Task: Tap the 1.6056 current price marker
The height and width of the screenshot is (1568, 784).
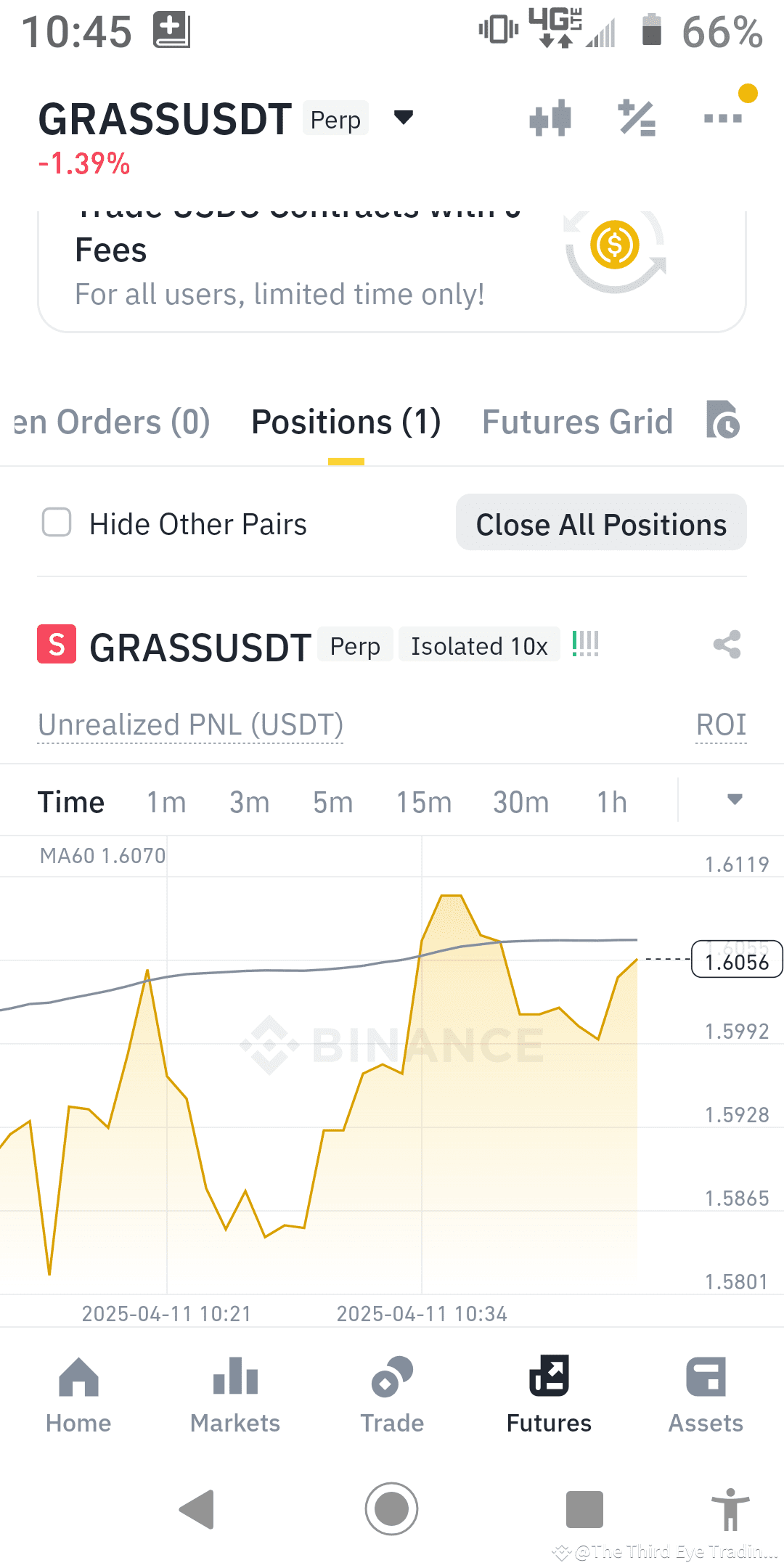Action: (x=737, y=960)
